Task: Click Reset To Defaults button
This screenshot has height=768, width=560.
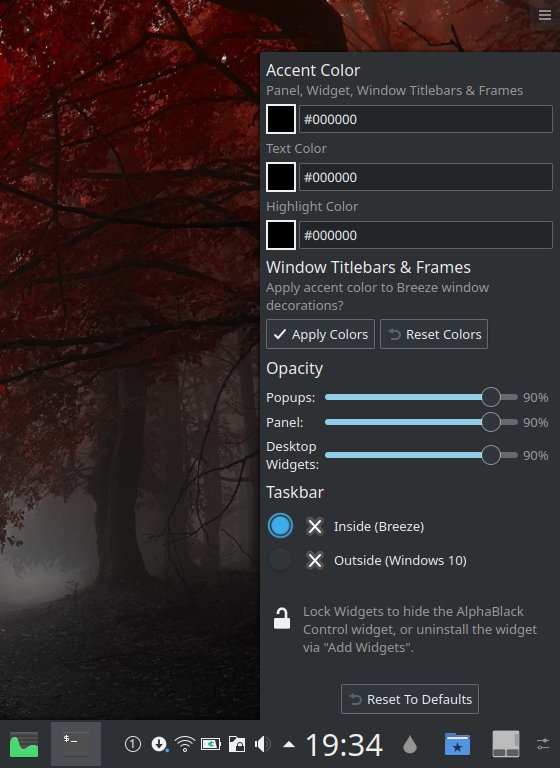Action: pos(410,699)
